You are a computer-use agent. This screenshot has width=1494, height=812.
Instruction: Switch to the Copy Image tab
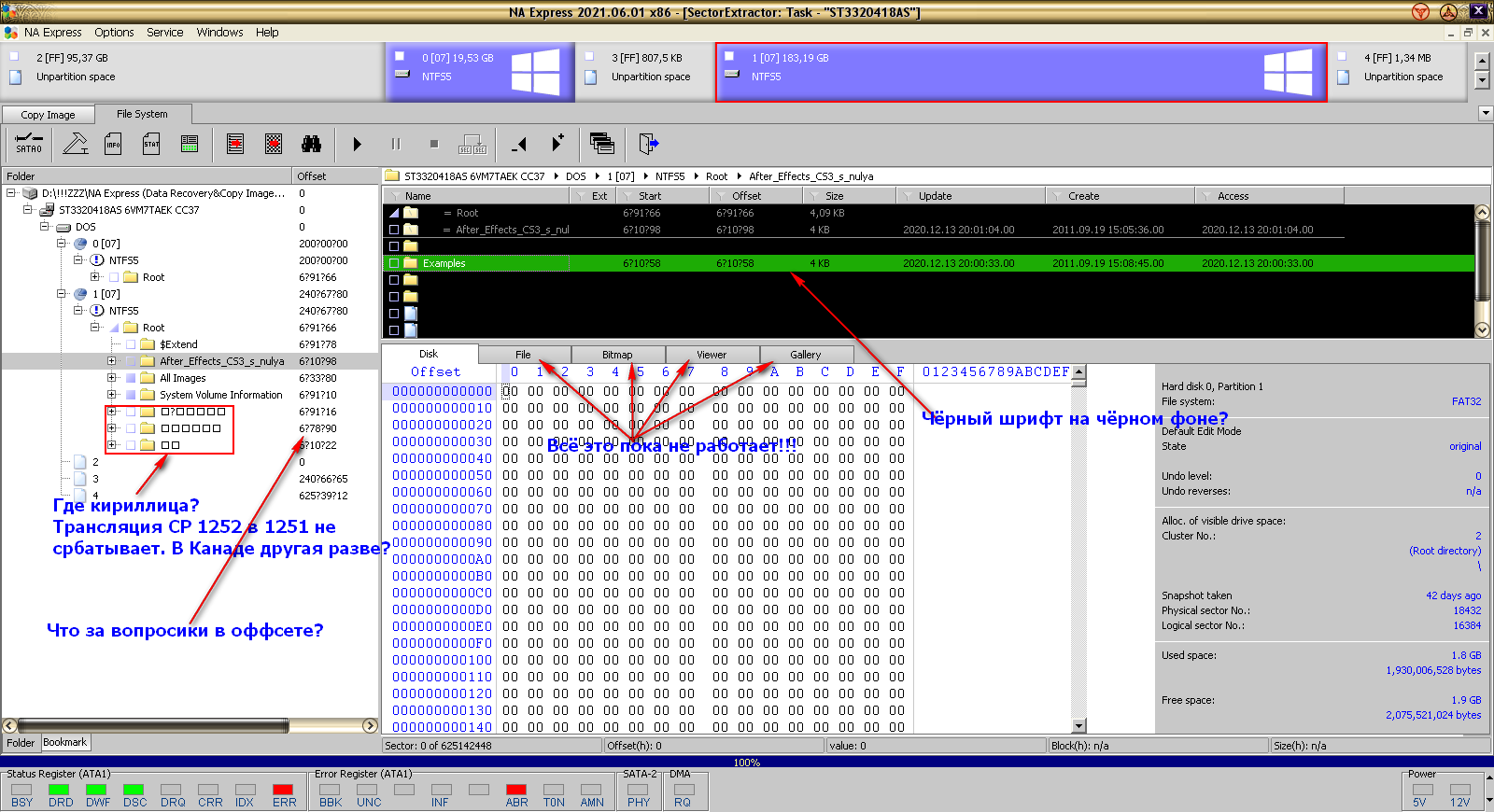click(x=48, y=115)
